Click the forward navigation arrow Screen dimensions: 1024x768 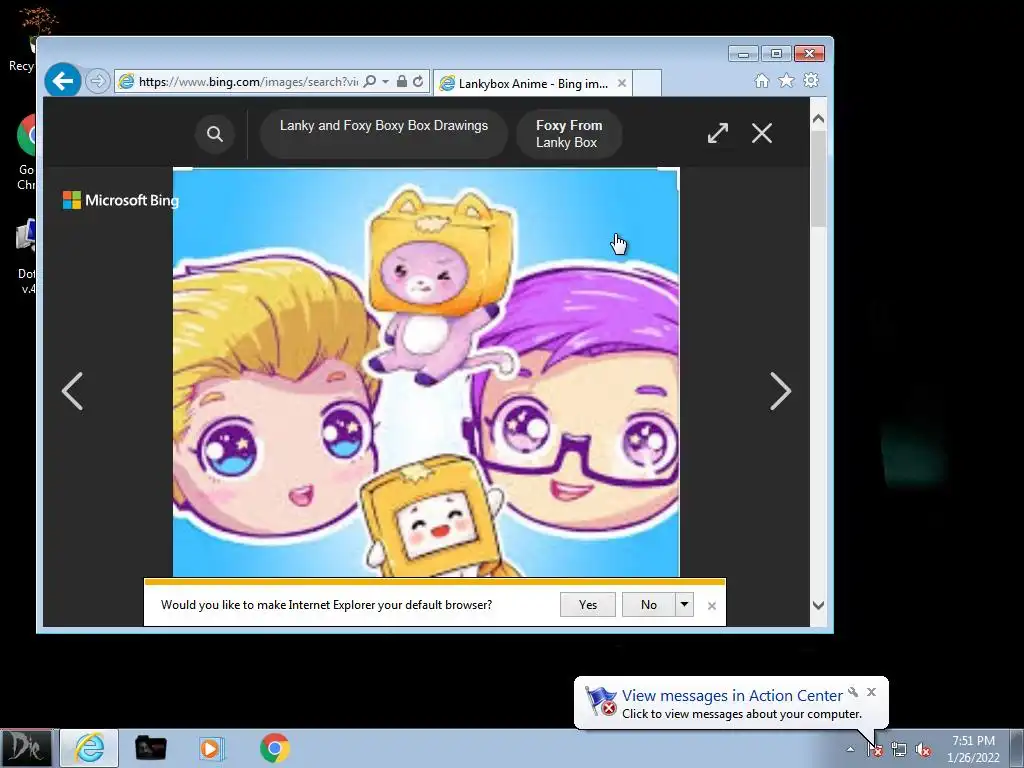98,81
